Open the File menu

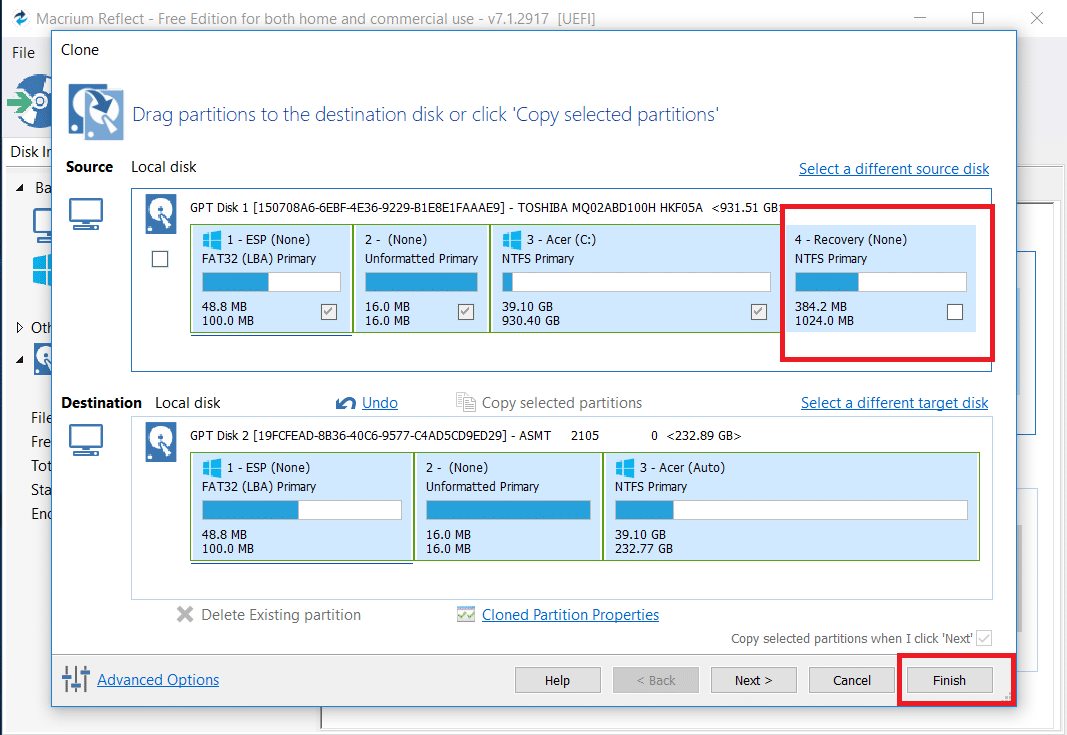[x=23, y=52]
